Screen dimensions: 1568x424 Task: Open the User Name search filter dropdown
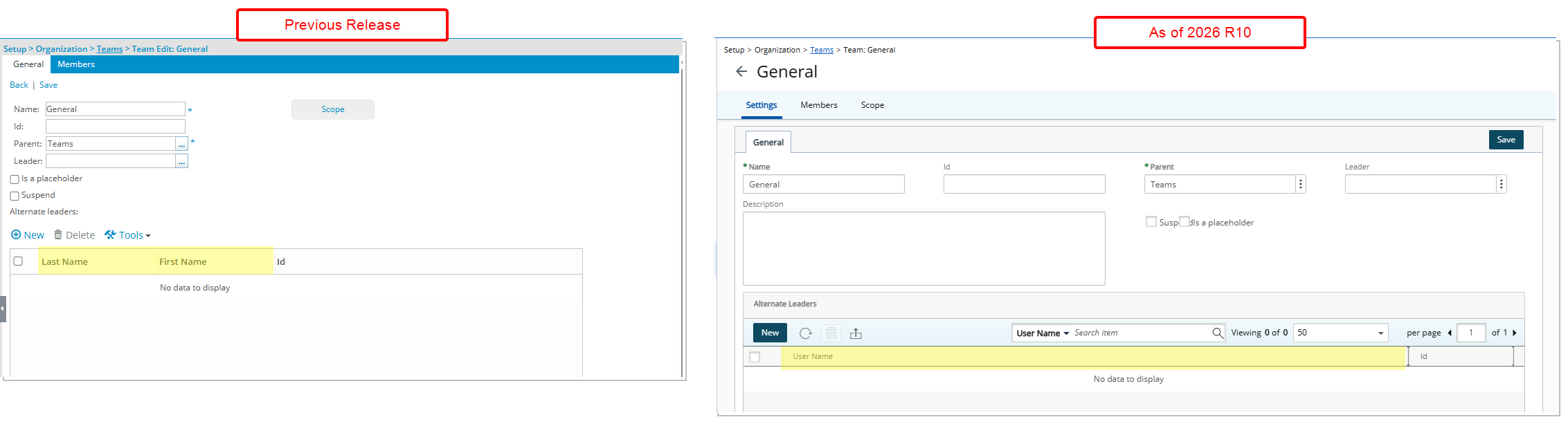point(1043,333)
